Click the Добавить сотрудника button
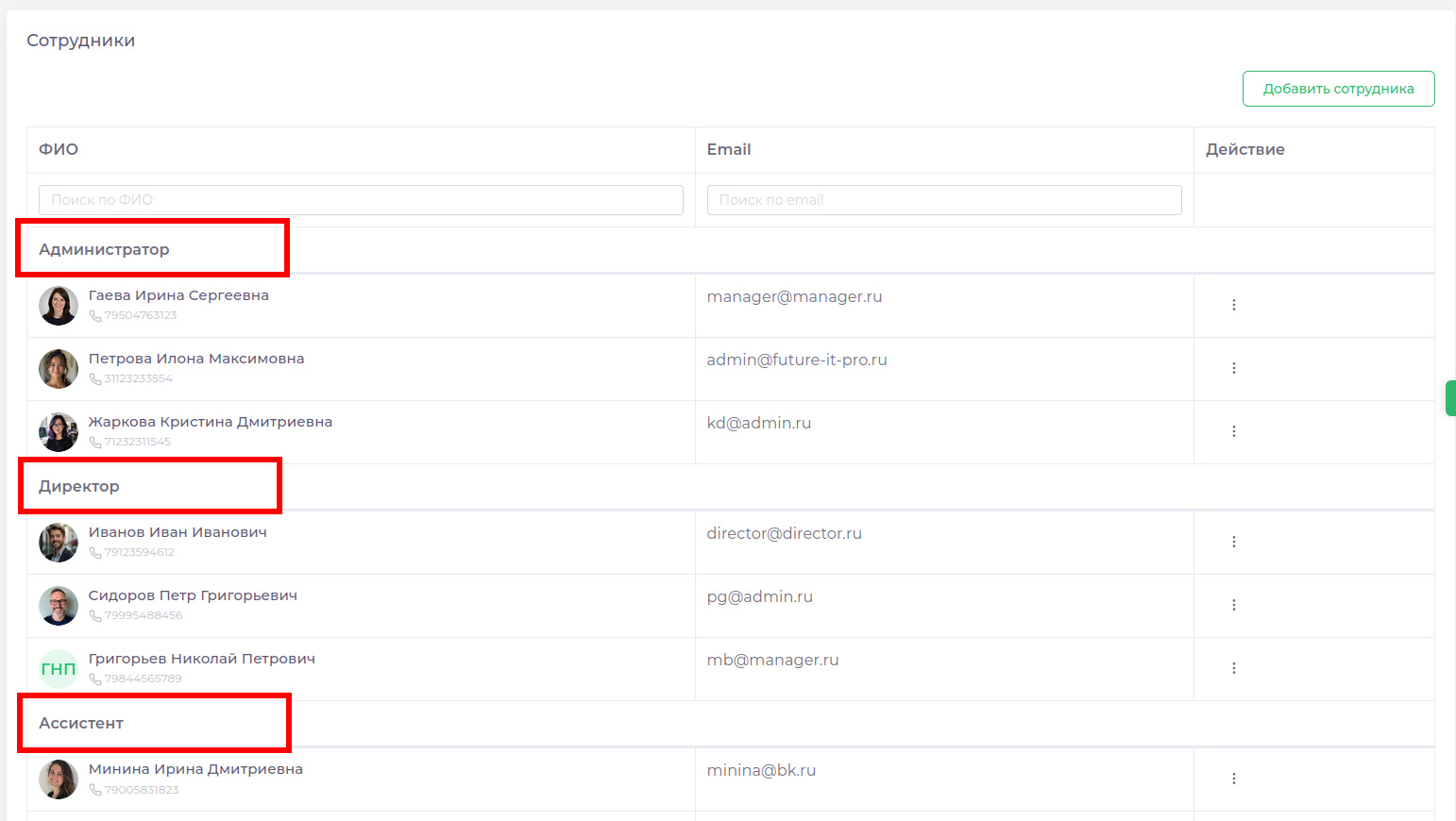This screenshot has width=1456, height=821. click(1338, 89)
